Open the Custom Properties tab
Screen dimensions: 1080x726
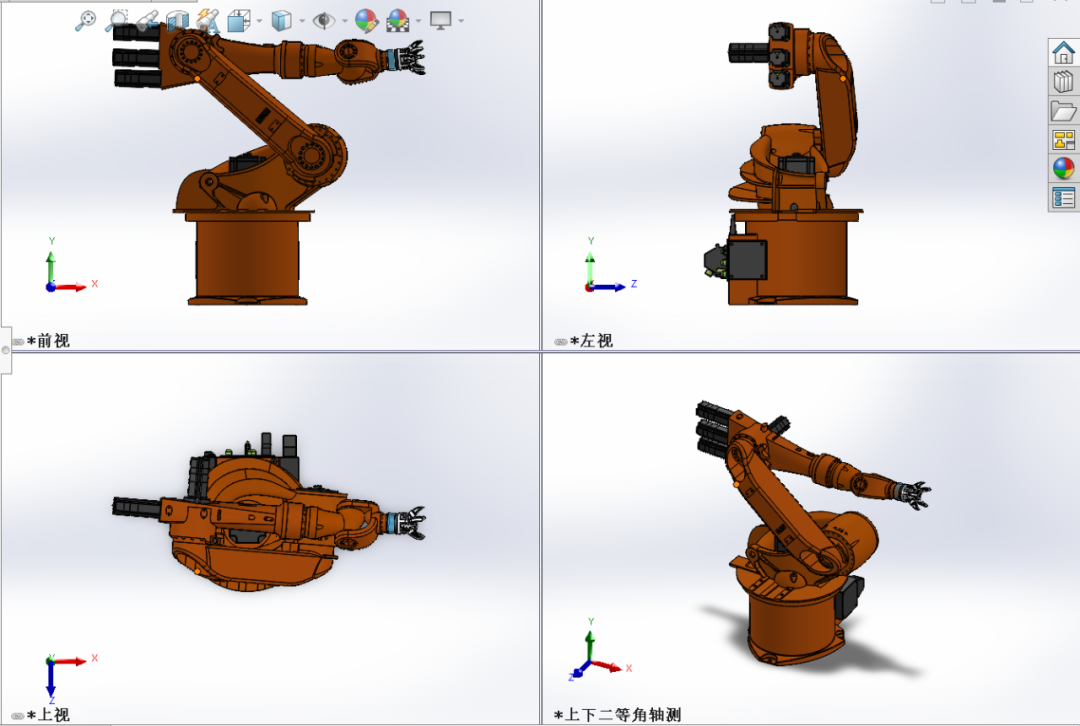click(x=1063, y=198)
